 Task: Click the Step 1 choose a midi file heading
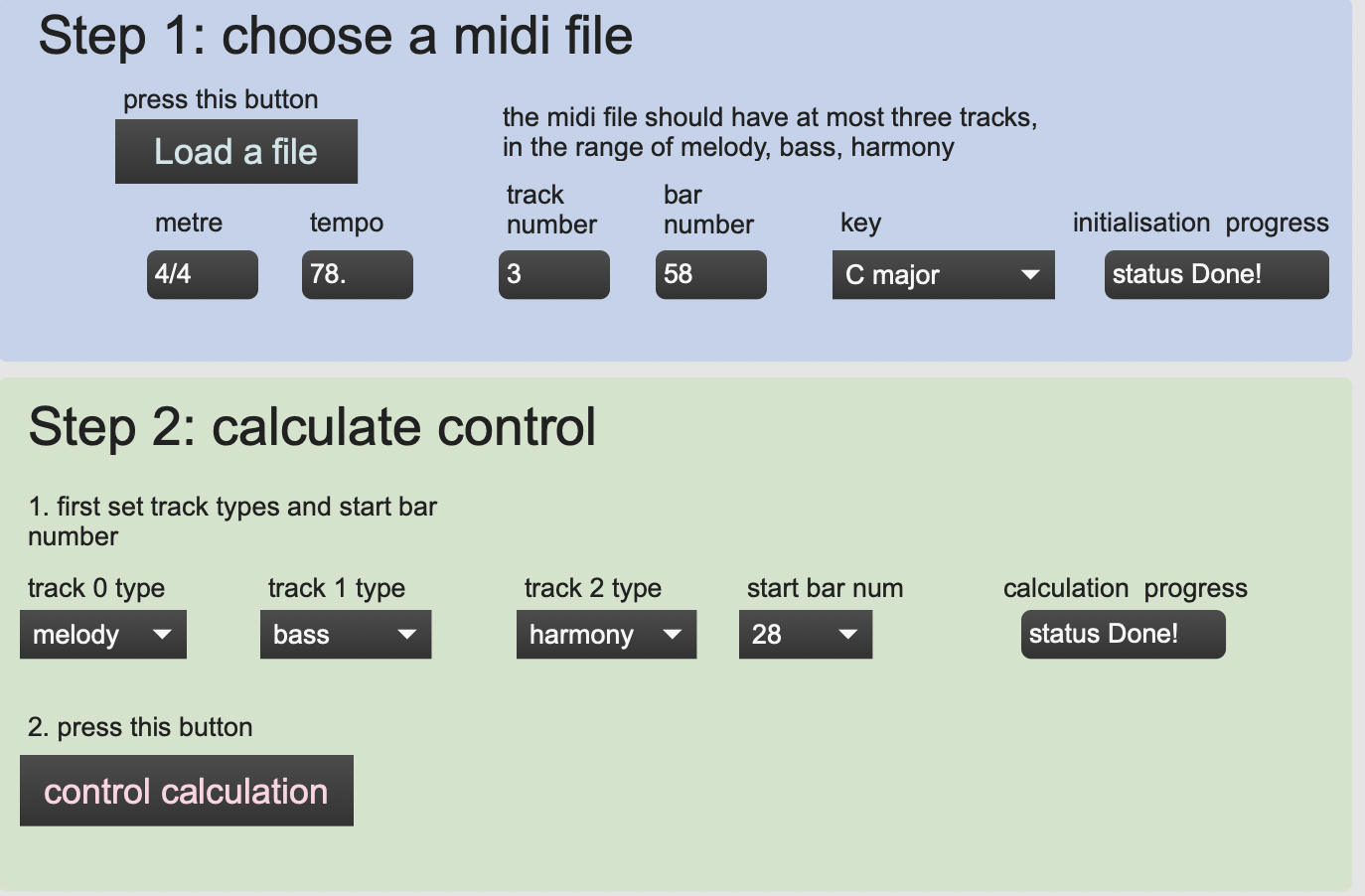point(336,36)
